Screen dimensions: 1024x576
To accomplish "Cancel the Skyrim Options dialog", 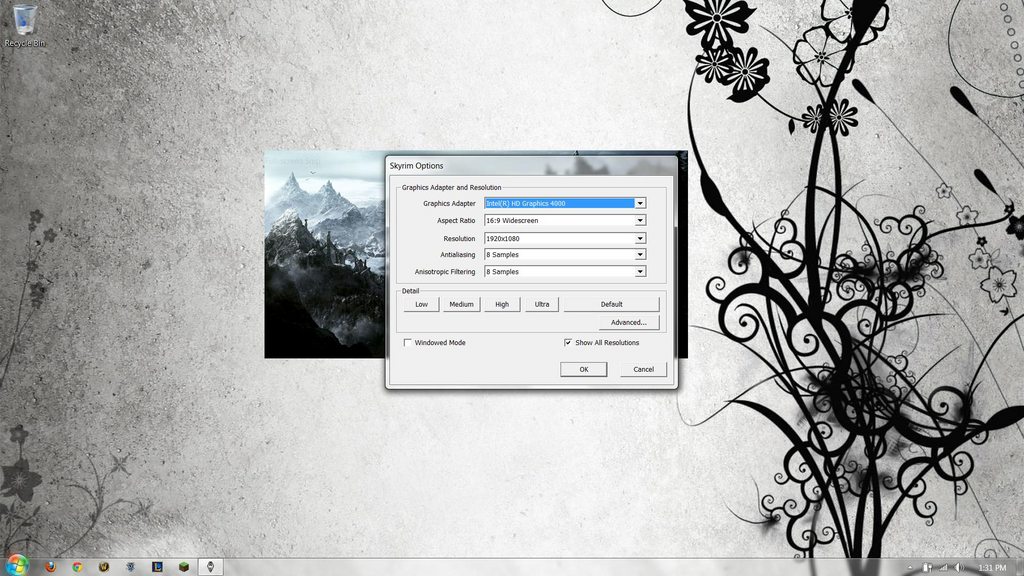I will coord(643,370).
